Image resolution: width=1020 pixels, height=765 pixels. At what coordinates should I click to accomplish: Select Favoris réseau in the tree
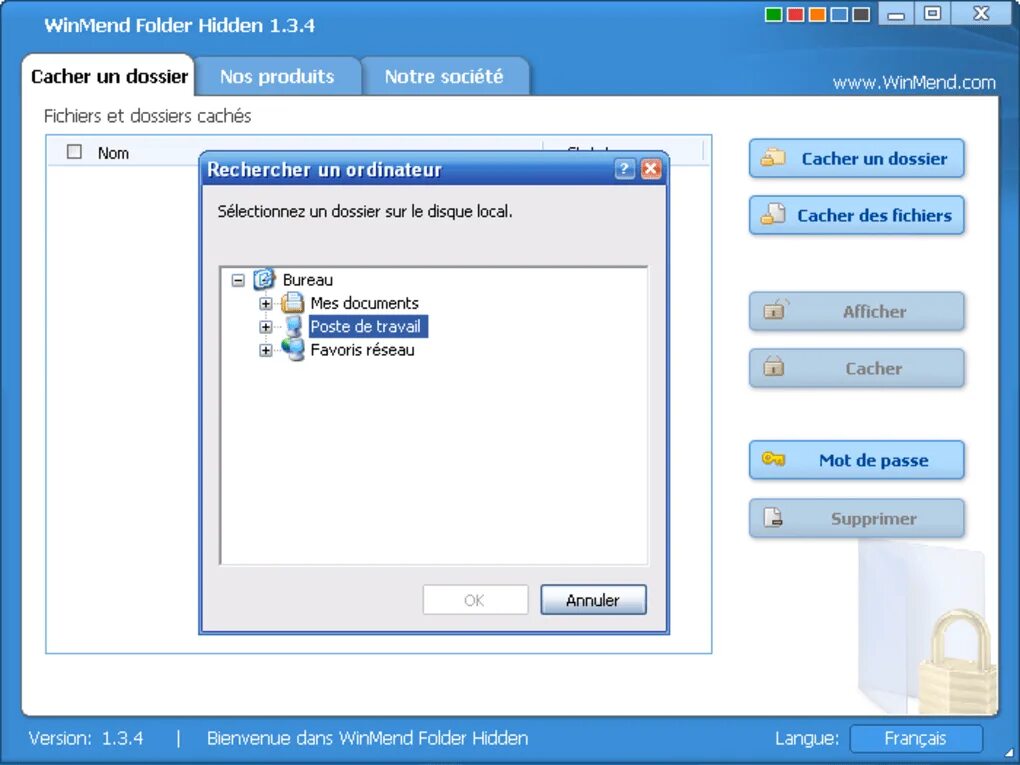tap(362, 351)
